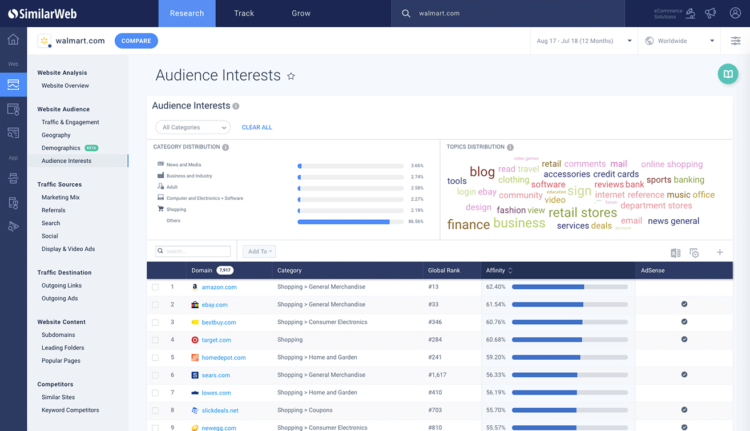Open the slickdeals.net domain link
Viewport: 750px width, 431px height.
pos(220,410)
